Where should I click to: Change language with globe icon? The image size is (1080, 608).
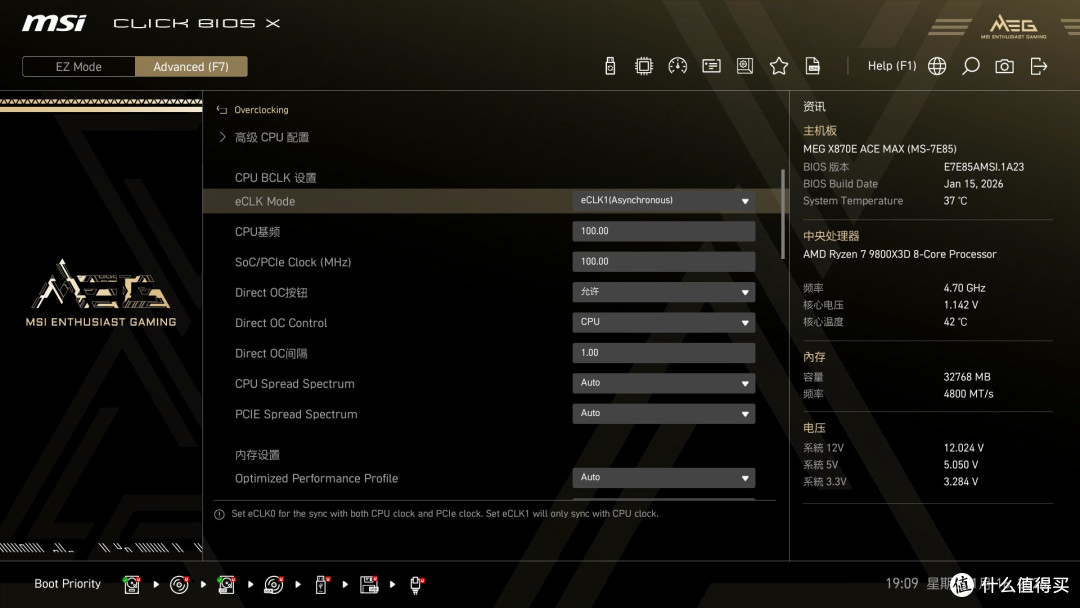pyautogui.click(x=937, y=66)
